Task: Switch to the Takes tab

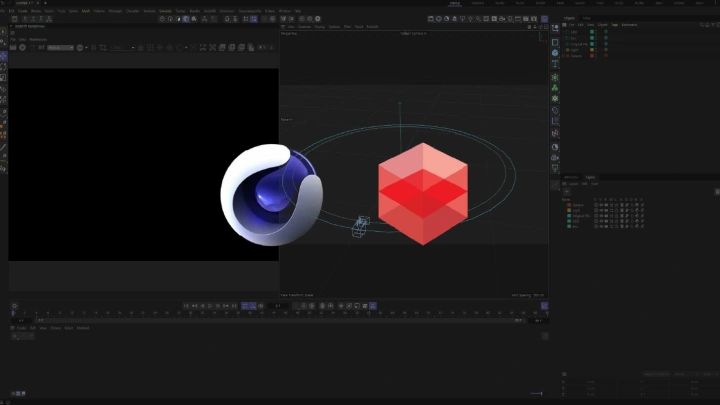Action: (x=587, y=18)
